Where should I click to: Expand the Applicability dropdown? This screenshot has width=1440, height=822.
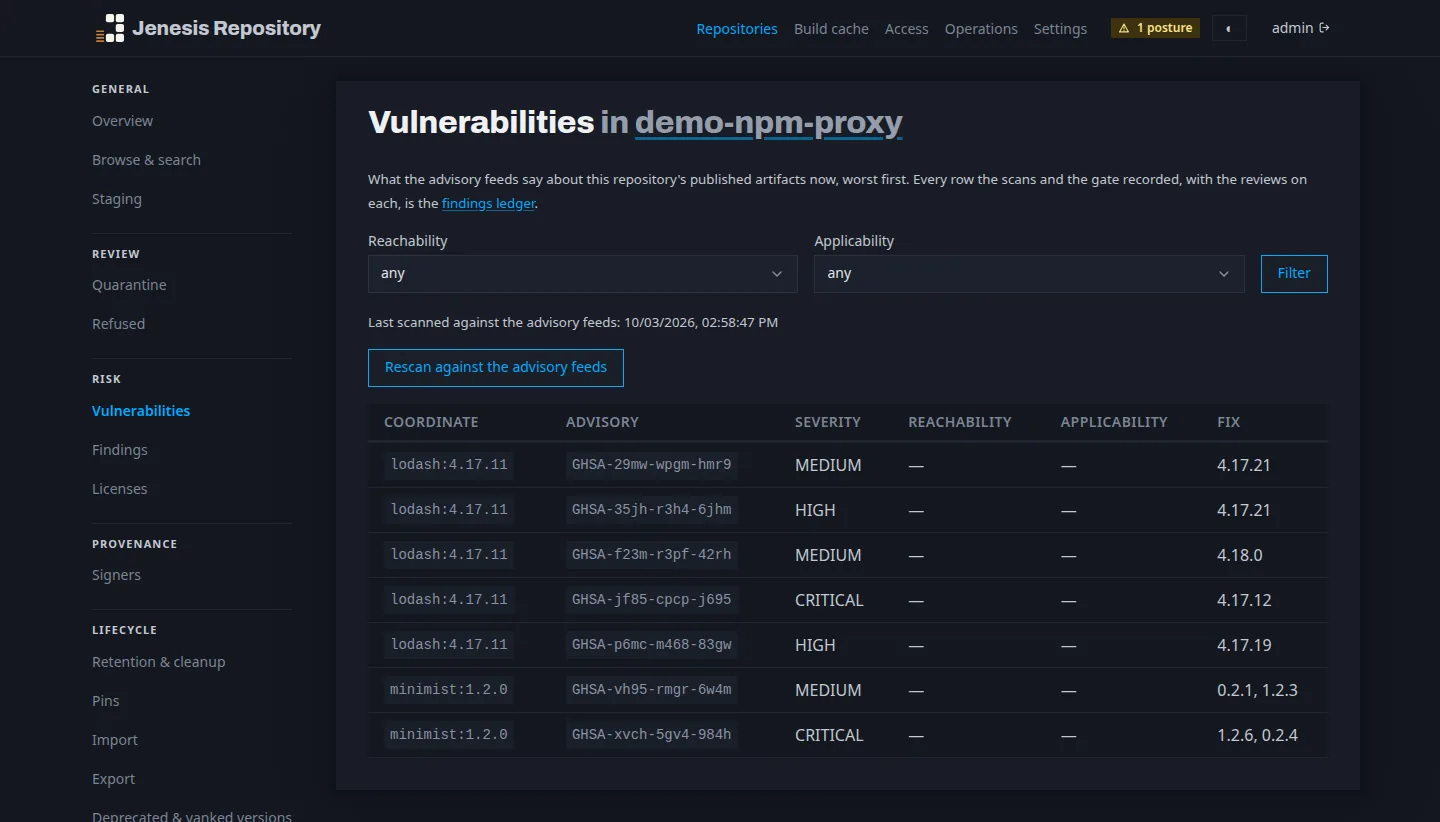coord(1029,274)
